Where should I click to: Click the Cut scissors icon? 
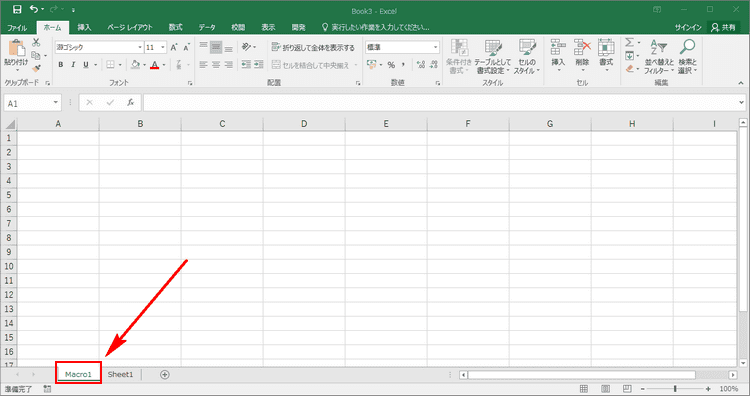36,43
